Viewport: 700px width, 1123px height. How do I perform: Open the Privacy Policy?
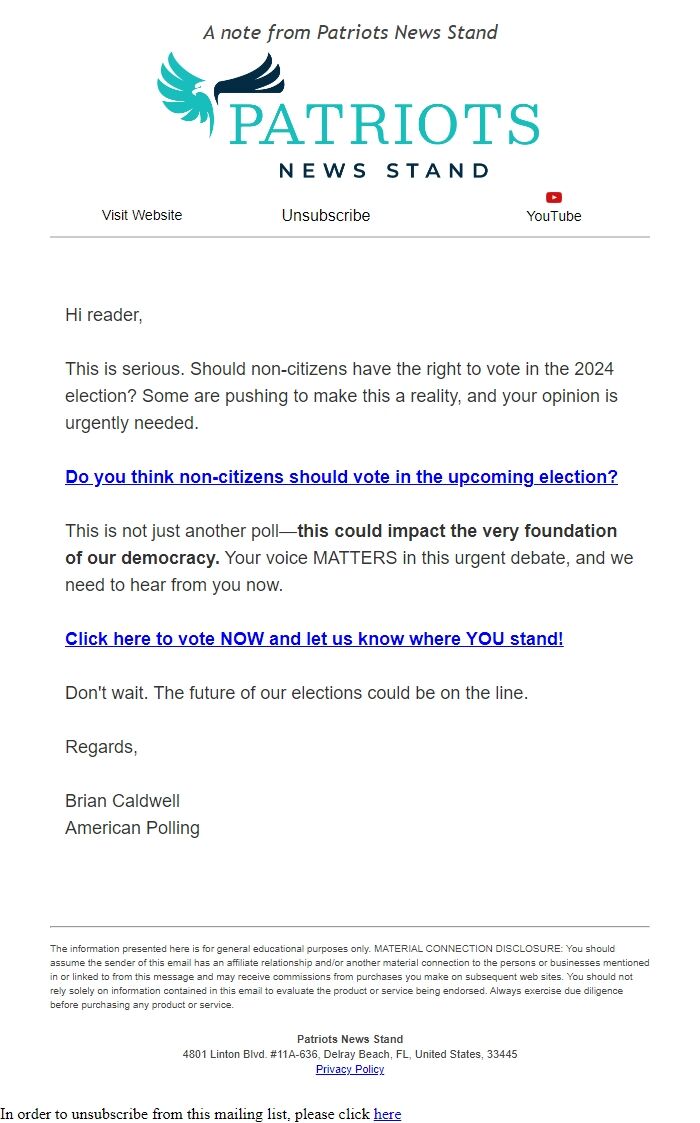349,1069
